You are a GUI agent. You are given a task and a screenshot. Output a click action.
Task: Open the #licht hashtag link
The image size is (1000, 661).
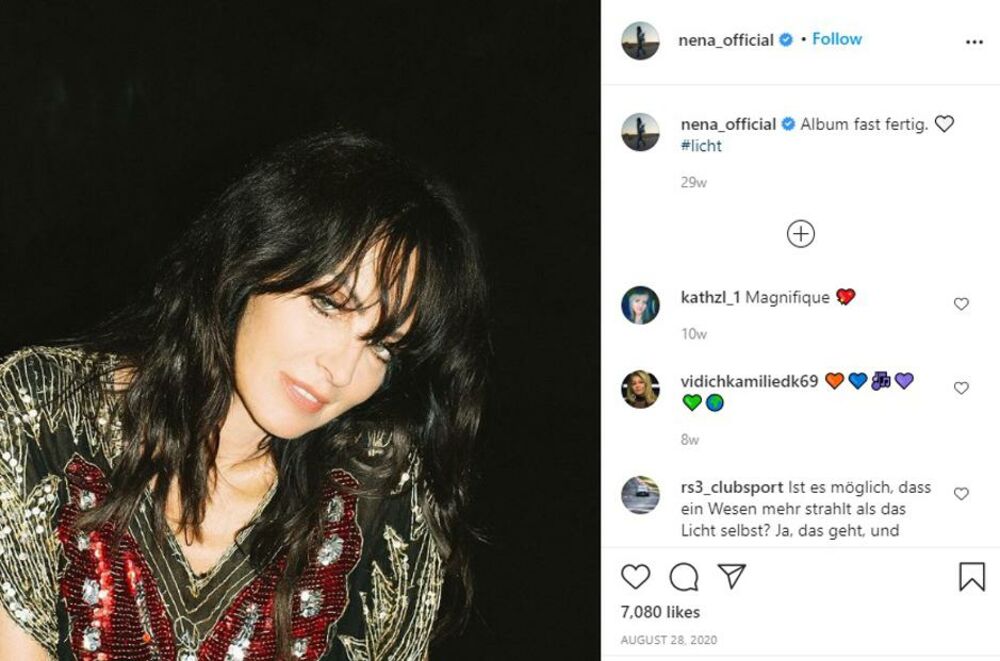[700, 146]
